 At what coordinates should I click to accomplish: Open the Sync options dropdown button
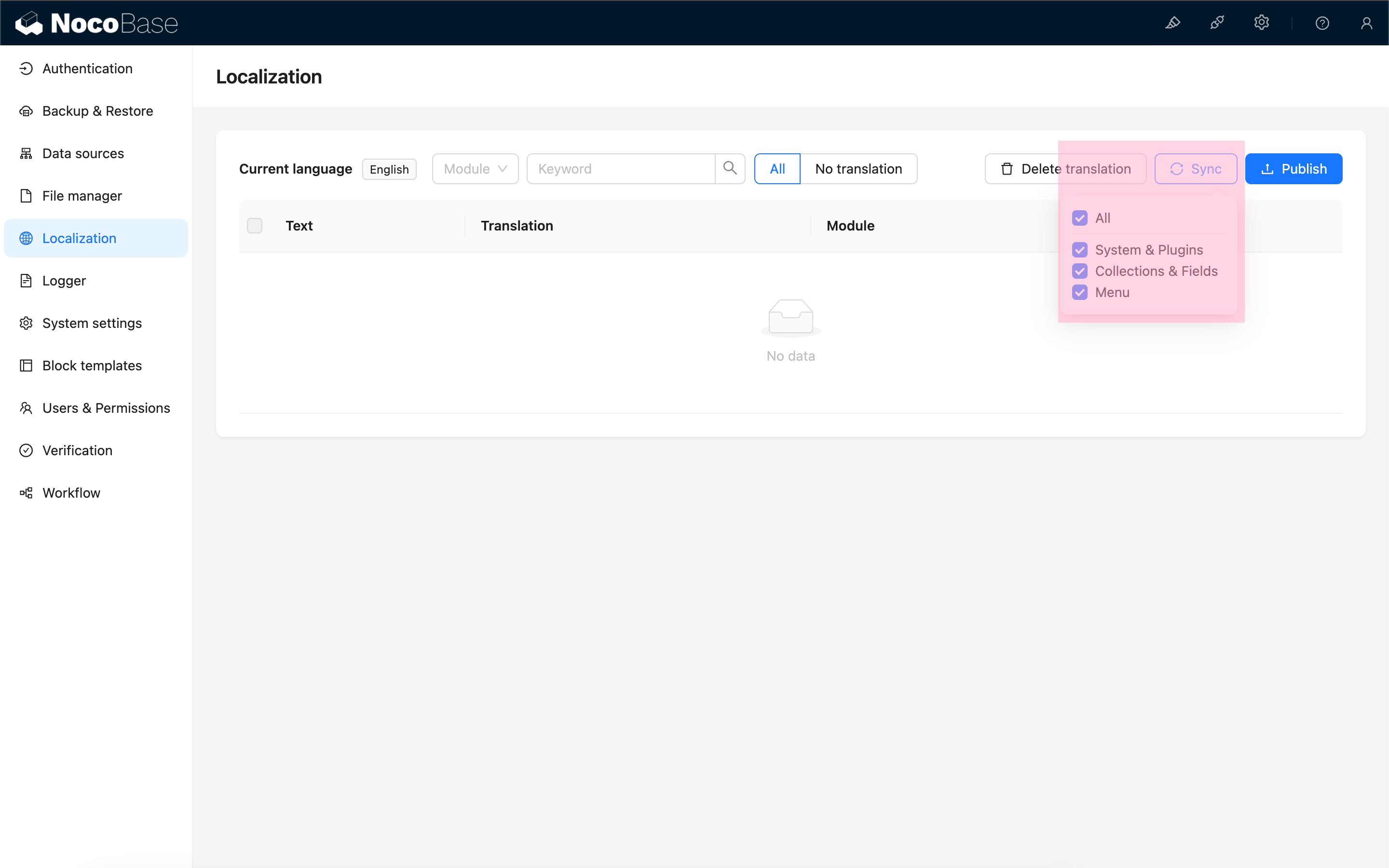(x=1196, y=169)
